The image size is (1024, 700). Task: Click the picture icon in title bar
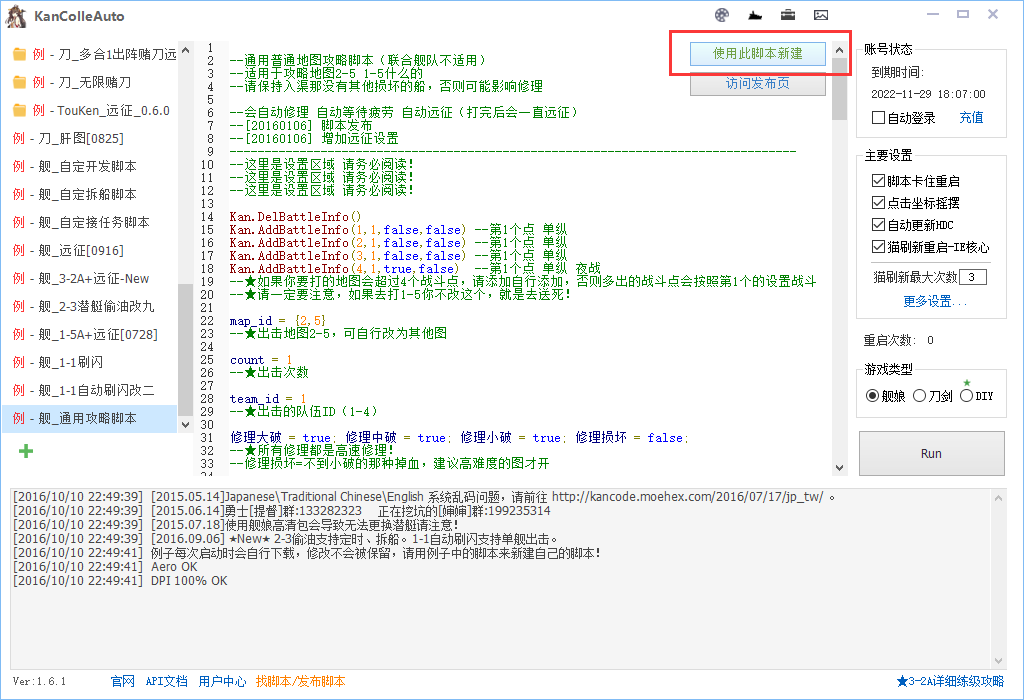pyautogui.click(x=821, y=15)
